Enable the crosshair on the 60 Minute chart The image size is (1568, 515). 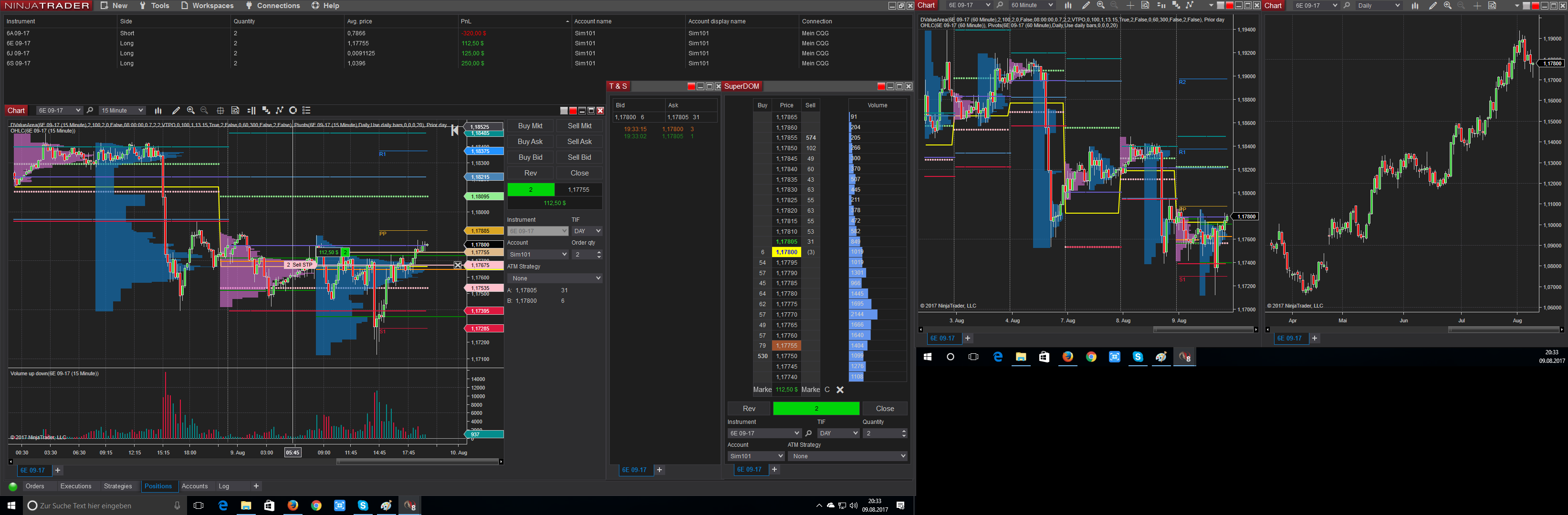point(1130,5)
